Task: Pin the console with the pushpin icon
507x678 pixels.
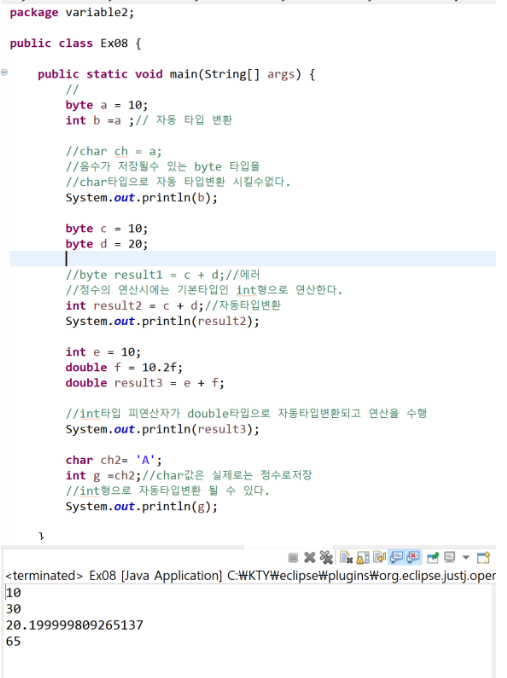Action: (433, 558)
